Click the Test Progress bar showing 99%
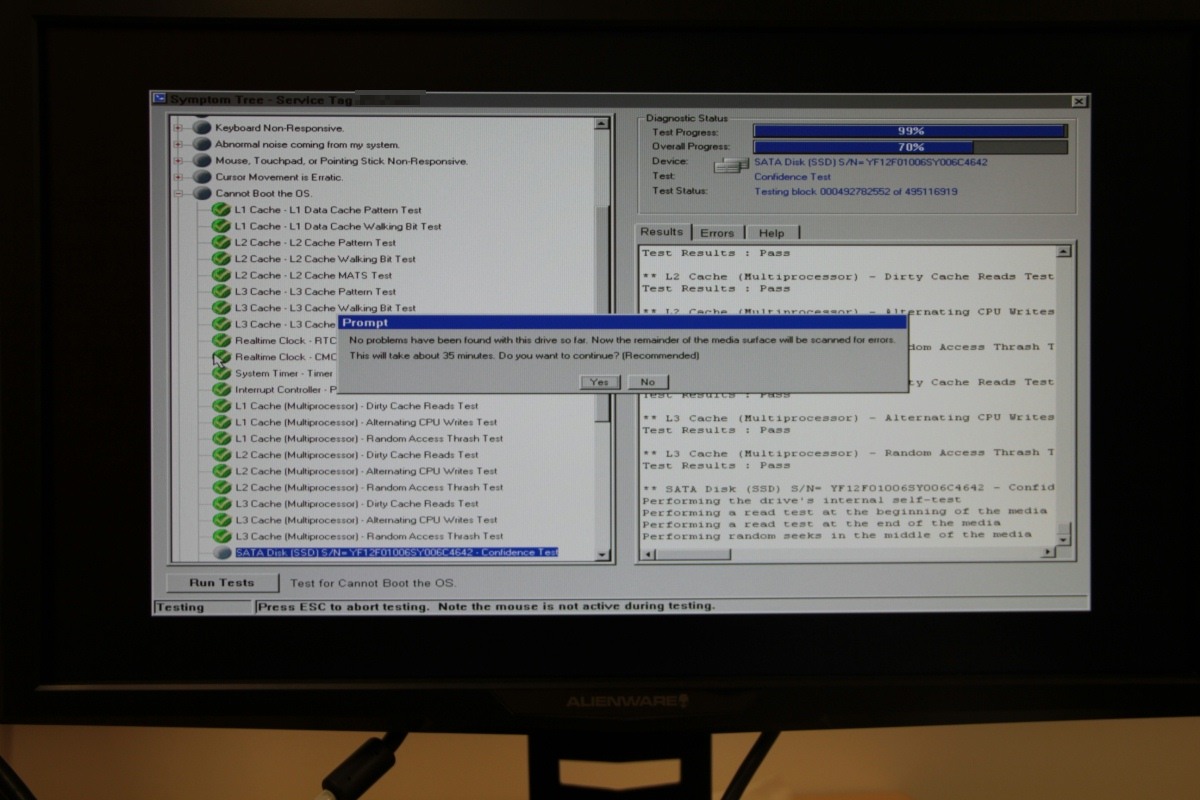The width and height of the screenshot is (1200, 800). click(x=909, y=131)
